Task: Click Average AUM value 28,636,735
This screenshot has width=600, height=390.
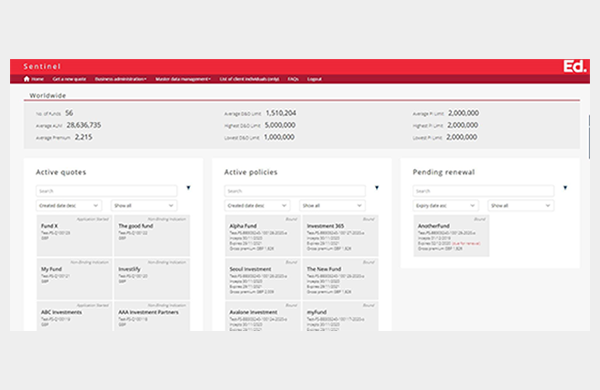Action: (x=84, y=125)
